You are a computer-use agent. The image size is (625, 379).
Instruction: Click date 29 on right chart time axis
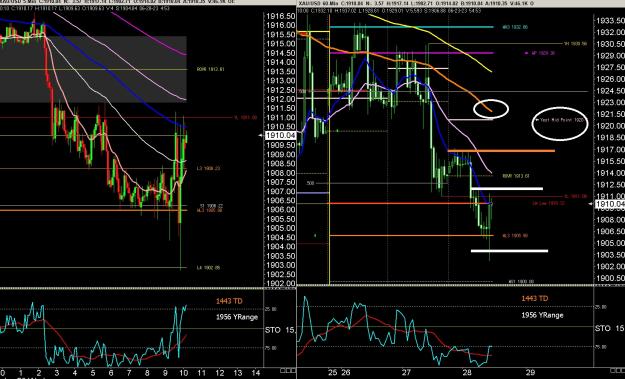[530, 373]
